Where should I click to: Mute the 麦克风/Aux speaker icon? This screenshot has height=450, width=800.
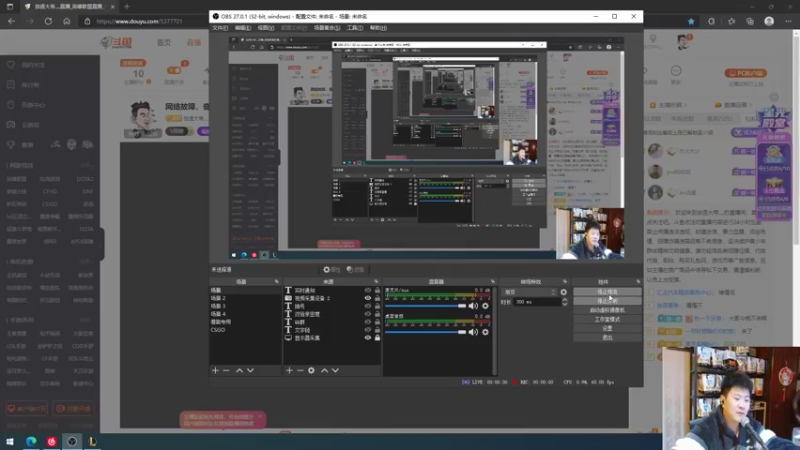tap(473, 306)
